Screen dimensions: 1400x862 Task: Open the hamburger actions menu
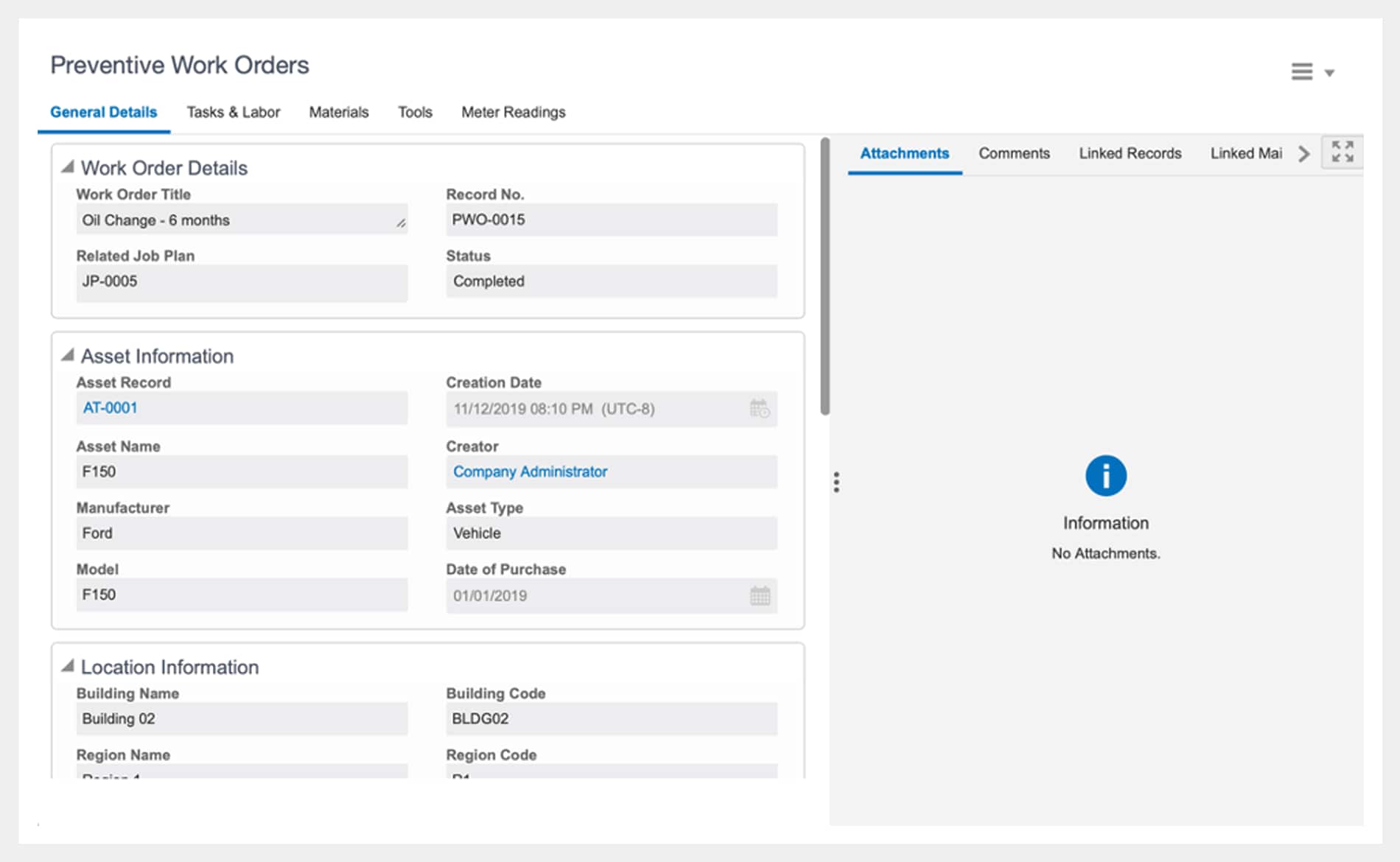1301,71
